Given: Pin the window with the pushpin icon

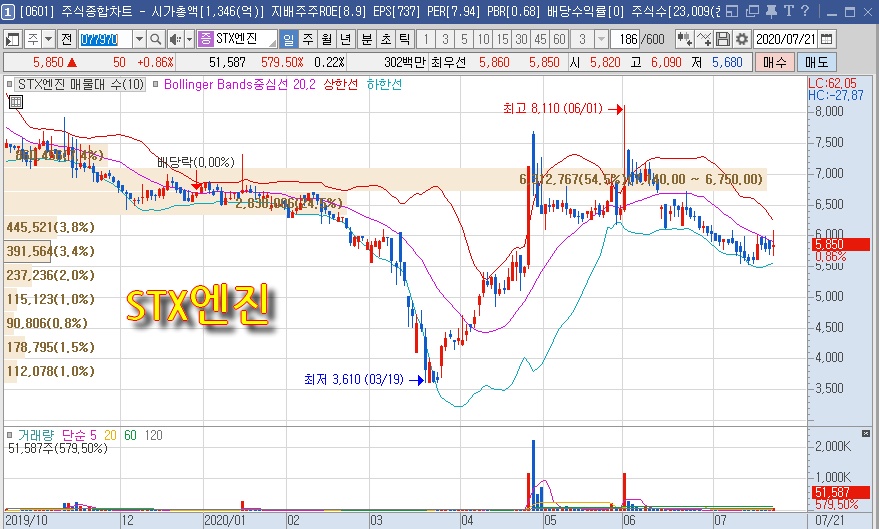Looking at the screenshot, I should coord(771,11).
